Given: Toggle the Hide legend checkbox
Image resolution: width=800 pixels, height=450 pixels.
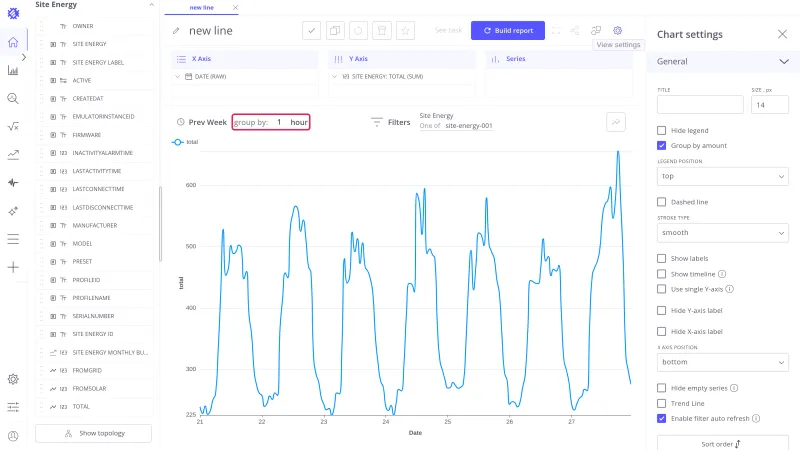Looking at the screenshot, I should tap(662, 131).
